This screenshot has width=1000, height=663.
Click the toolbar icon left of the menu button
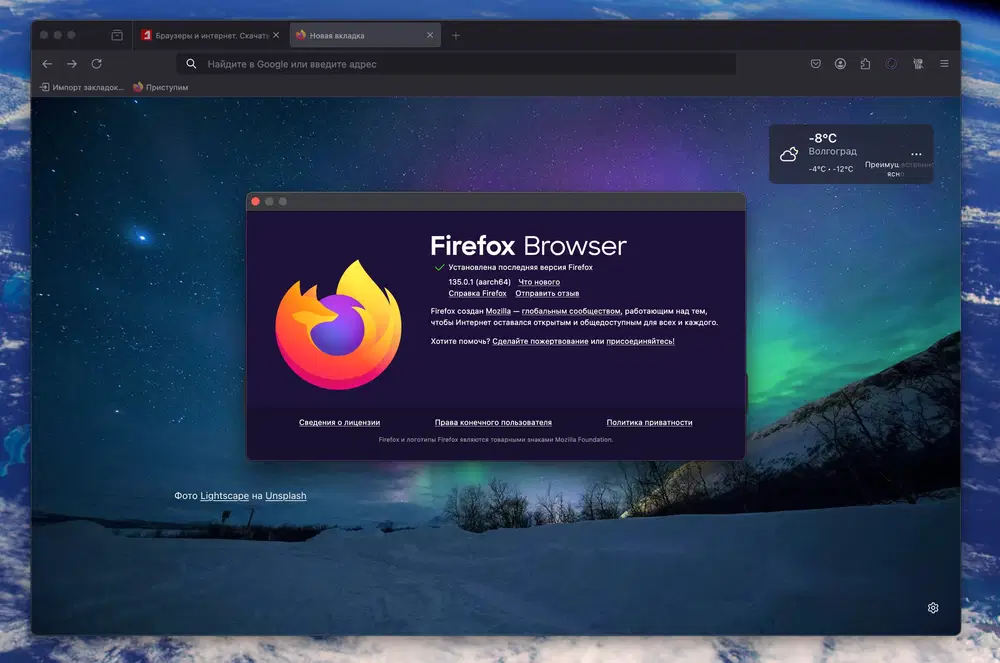click(918, 64)
